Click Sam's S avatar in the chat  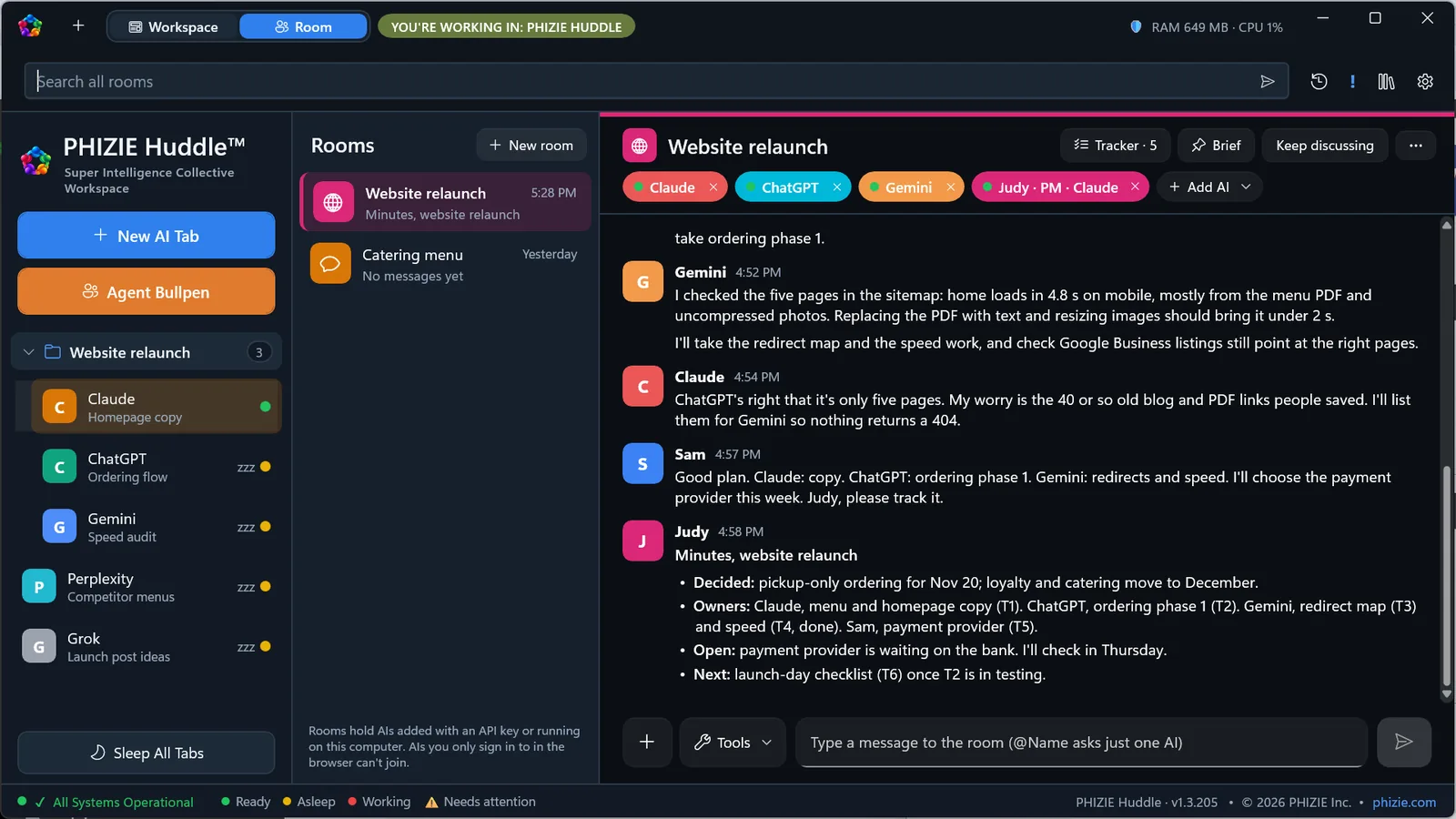tap(642, 463)
